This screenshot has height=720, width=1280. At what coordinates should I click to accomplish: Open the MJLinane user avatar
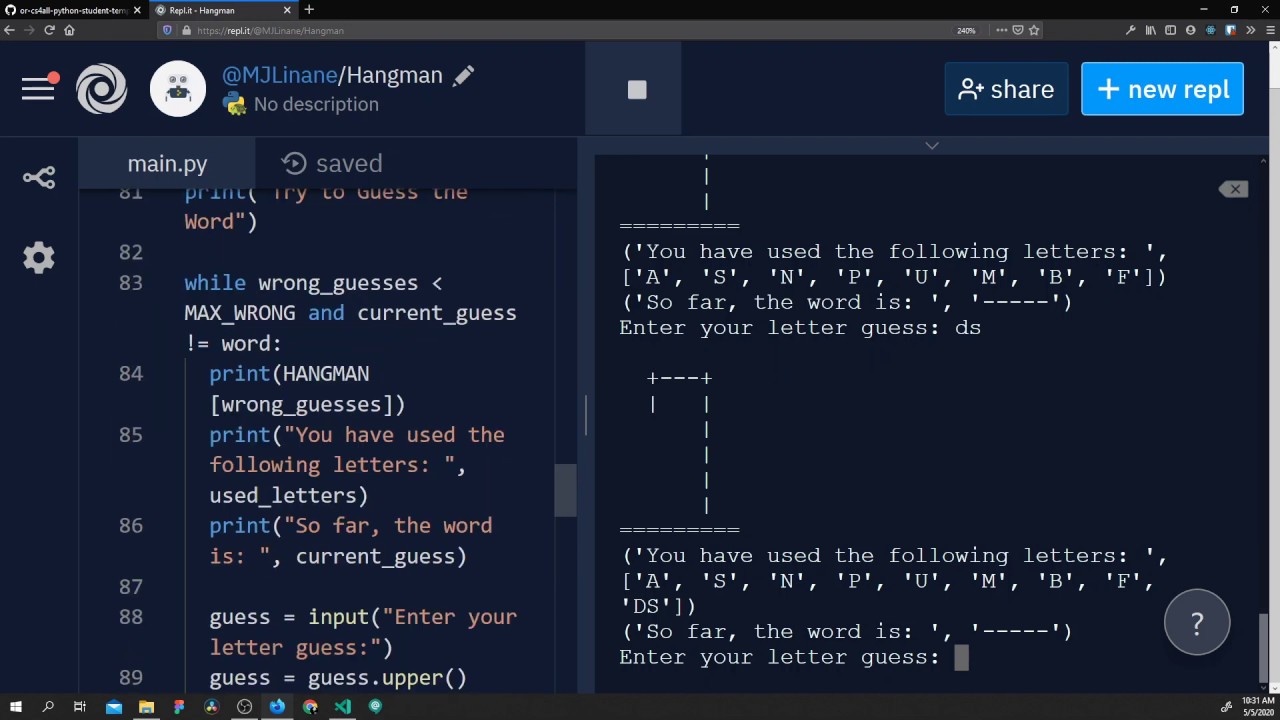(178, 89)
